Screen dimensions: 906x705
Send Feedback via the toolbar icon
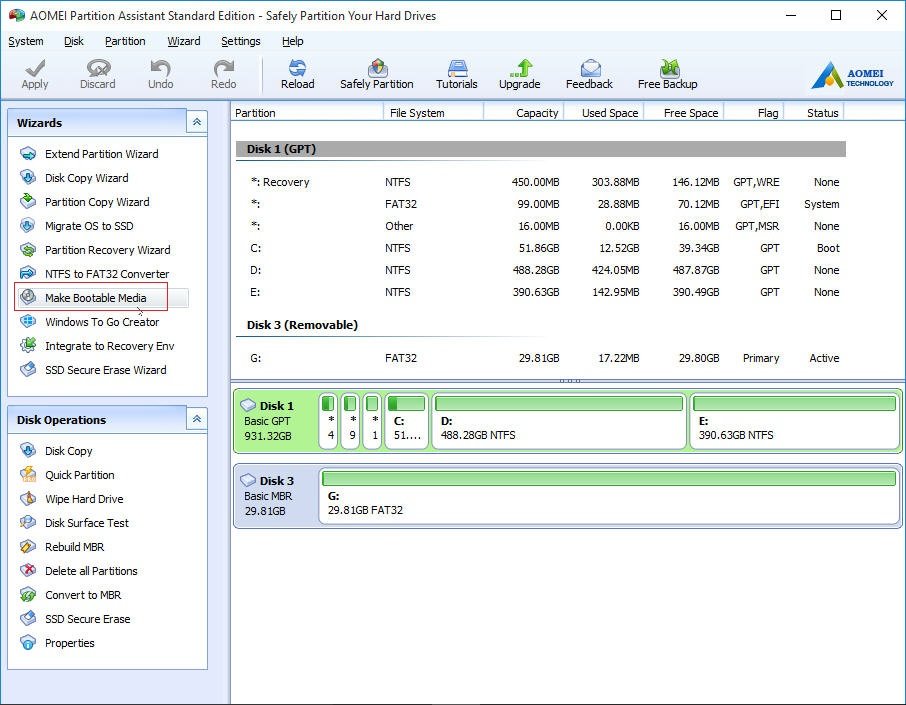pos(589,73)
